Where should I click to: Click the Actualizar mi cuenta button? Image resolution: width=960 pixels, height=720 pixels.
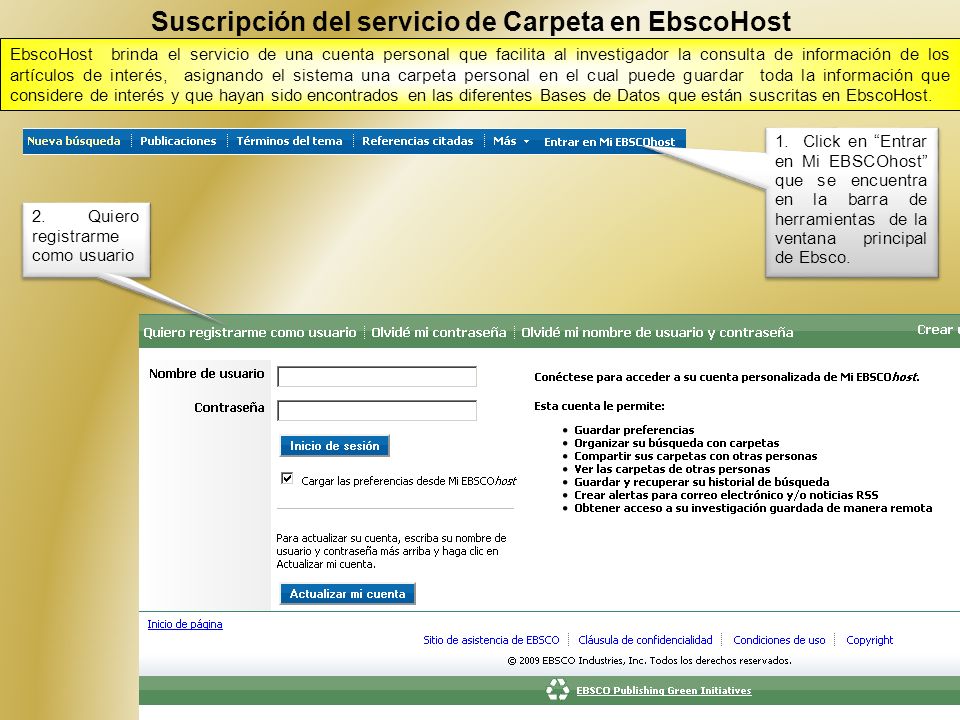pos(347,594)
